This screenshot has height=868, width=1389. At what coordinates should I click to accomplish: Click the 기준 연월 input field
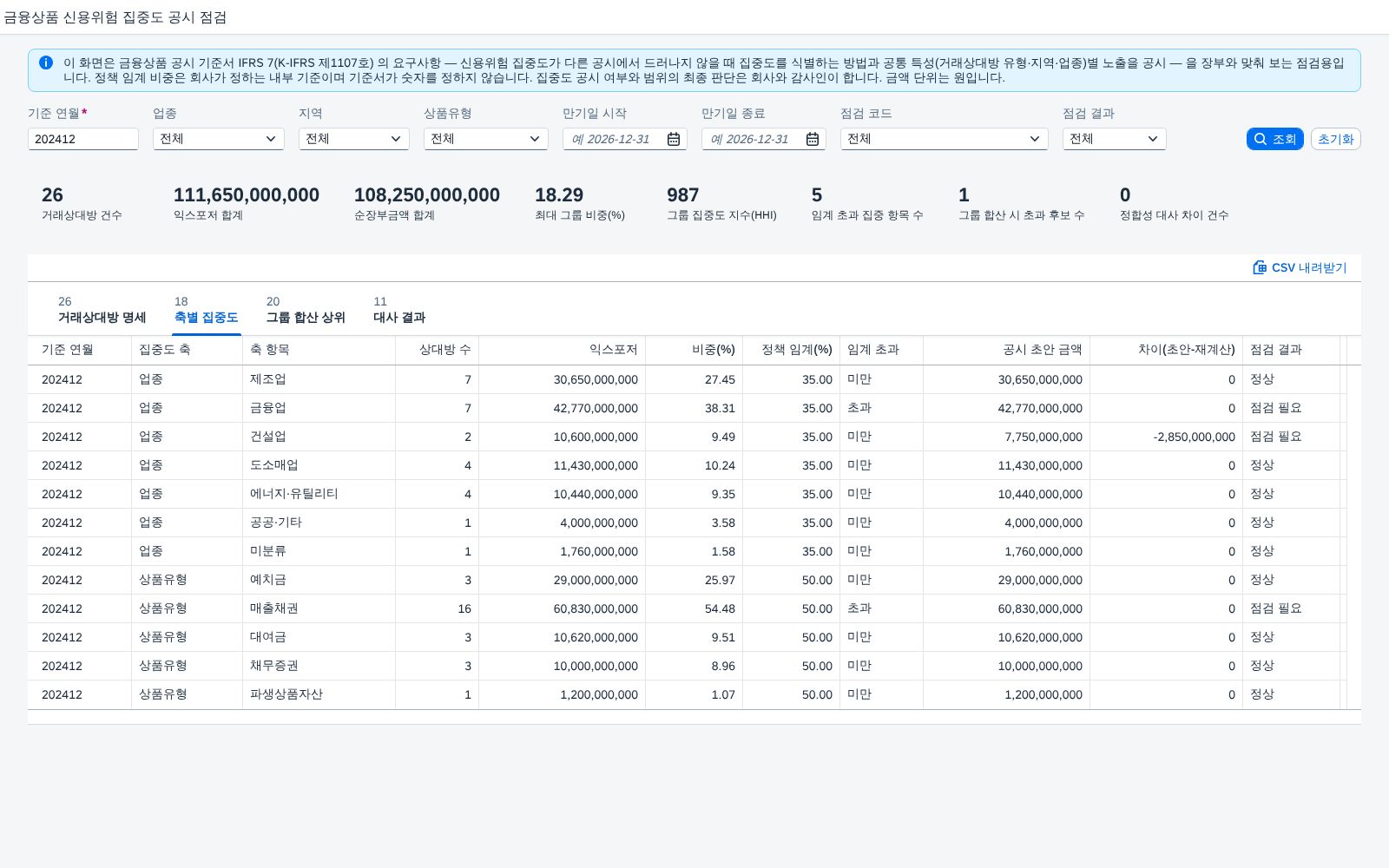tap(83, 139)
